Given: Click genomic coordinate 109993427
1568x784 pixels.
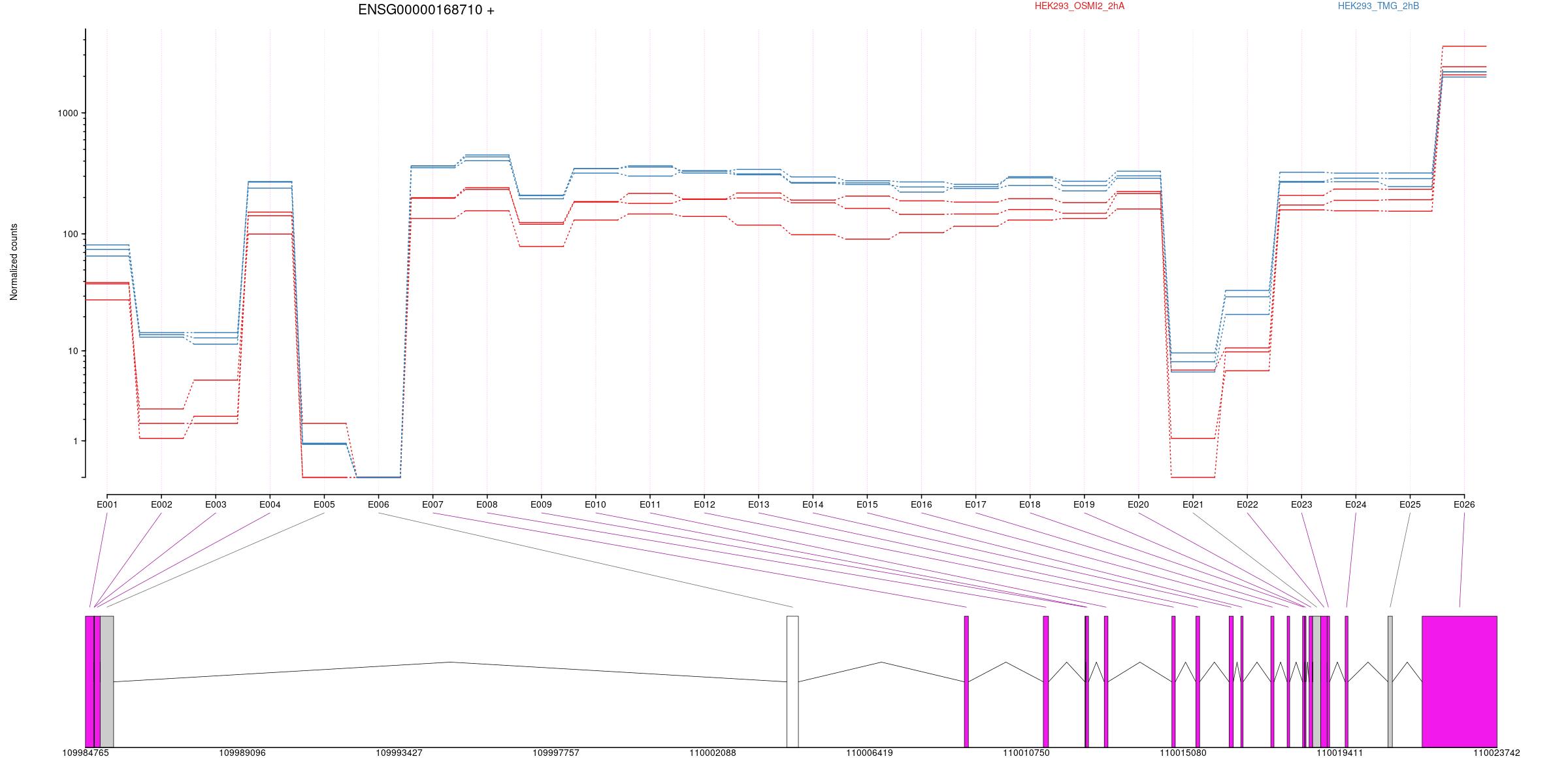Looking at the screenshot, I should click(x=399, y=753).
